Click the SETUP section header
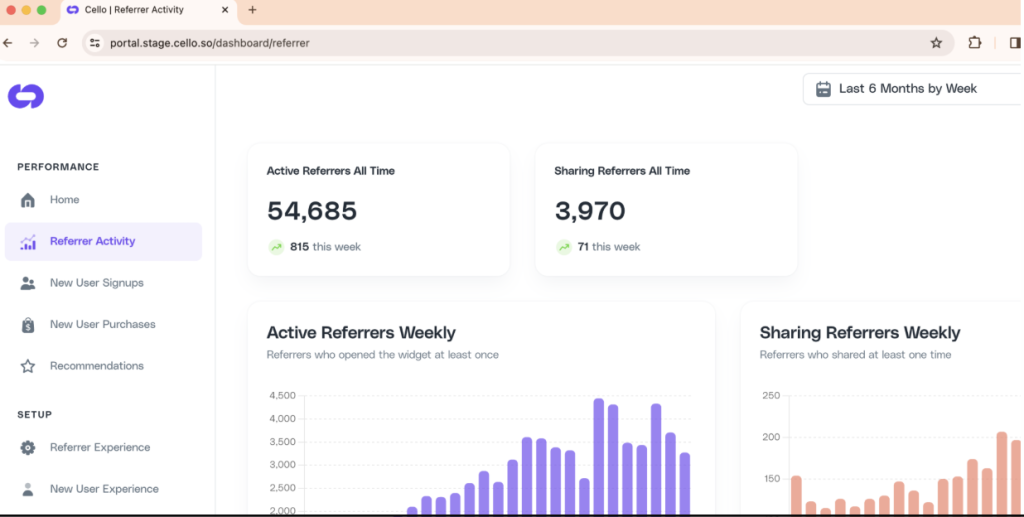This screenshot has width=1024, height=517. click(35, 415)
